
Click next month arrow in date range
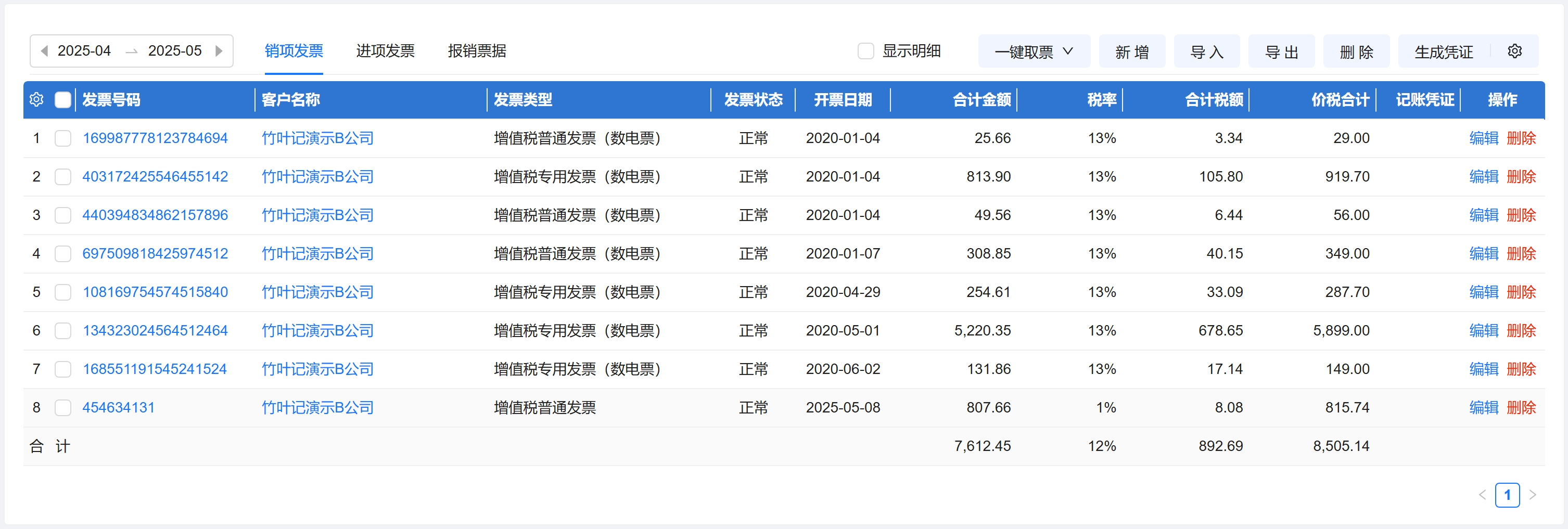click(219, 51)
